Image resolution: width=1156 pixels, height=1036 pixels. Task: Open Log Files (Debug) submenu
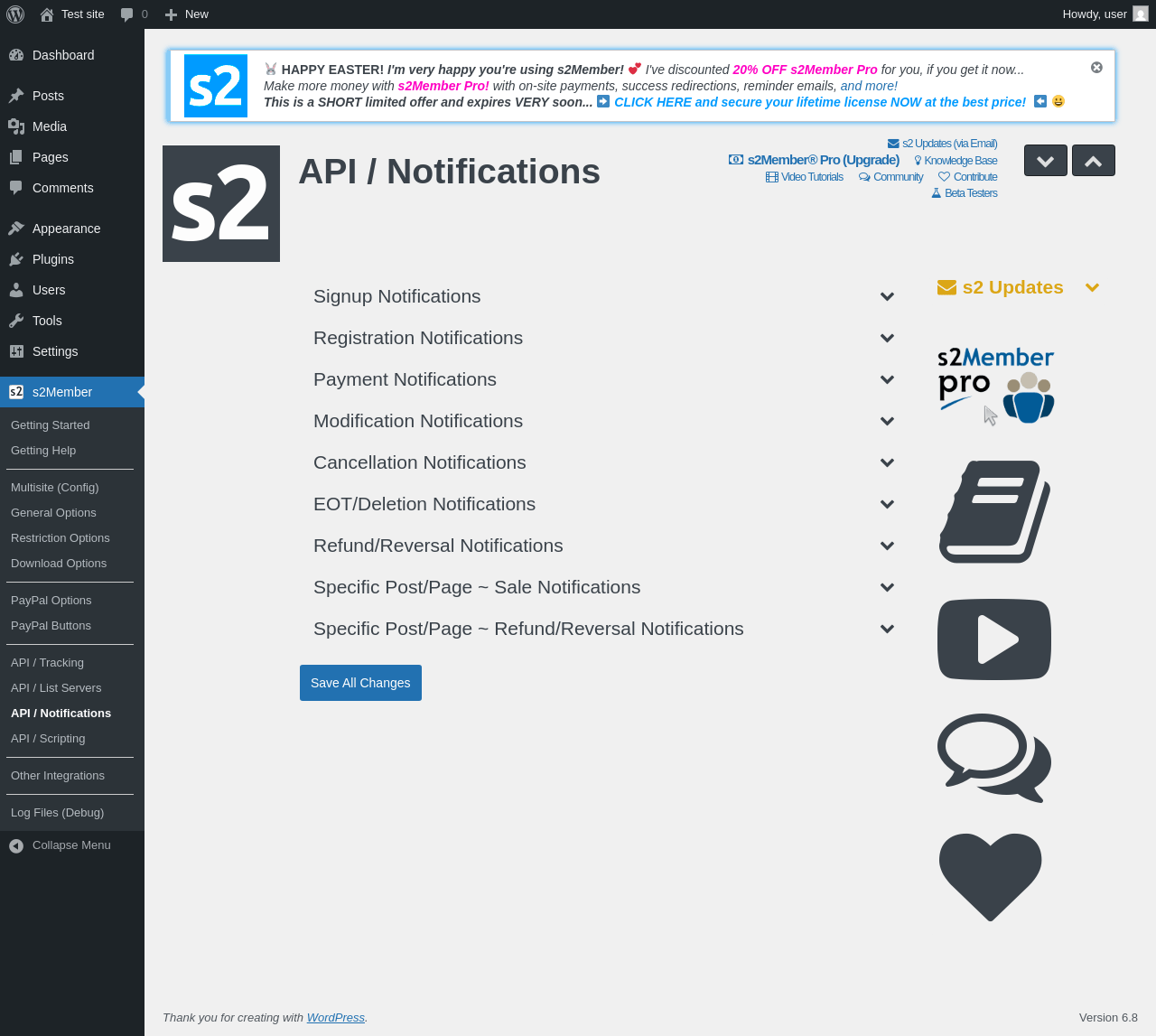click(x=72, y=813)
